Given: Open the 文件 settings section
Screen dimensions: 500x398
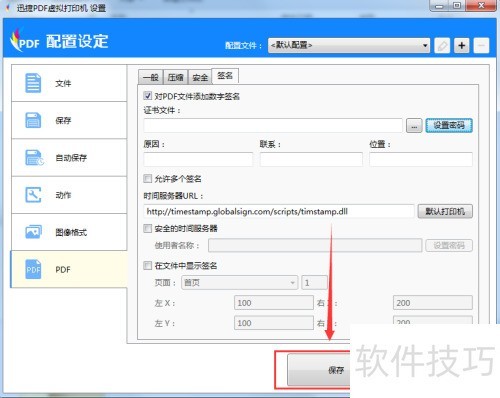Looking at the screenshot, I should pyautogui.click(x=69, y=83).
